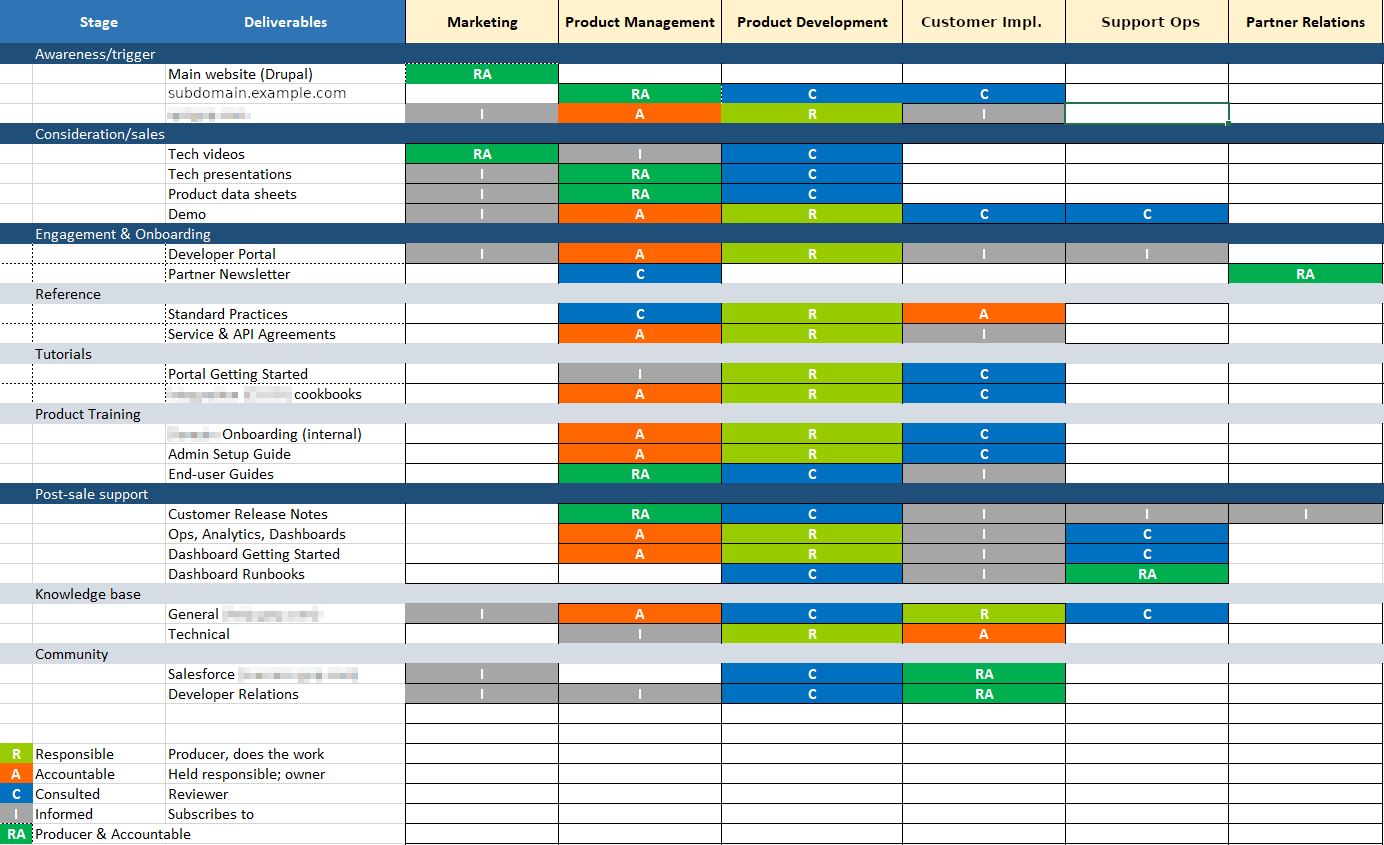Select Support Ops RA cell for Dashboard Runbooks
Viewport: 1384px width, 845px height.
[1147, 574]
